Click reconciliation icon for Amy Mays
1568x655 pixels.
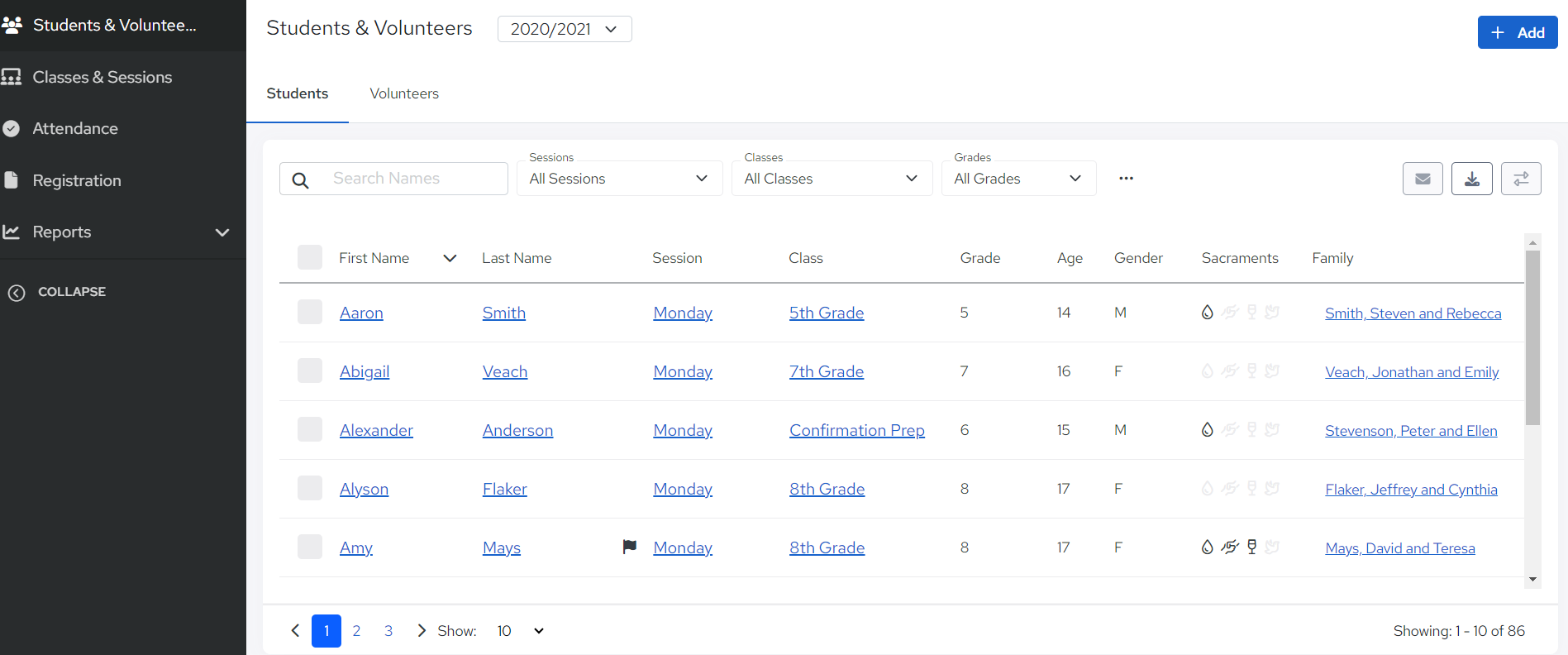coord(1230,547)
